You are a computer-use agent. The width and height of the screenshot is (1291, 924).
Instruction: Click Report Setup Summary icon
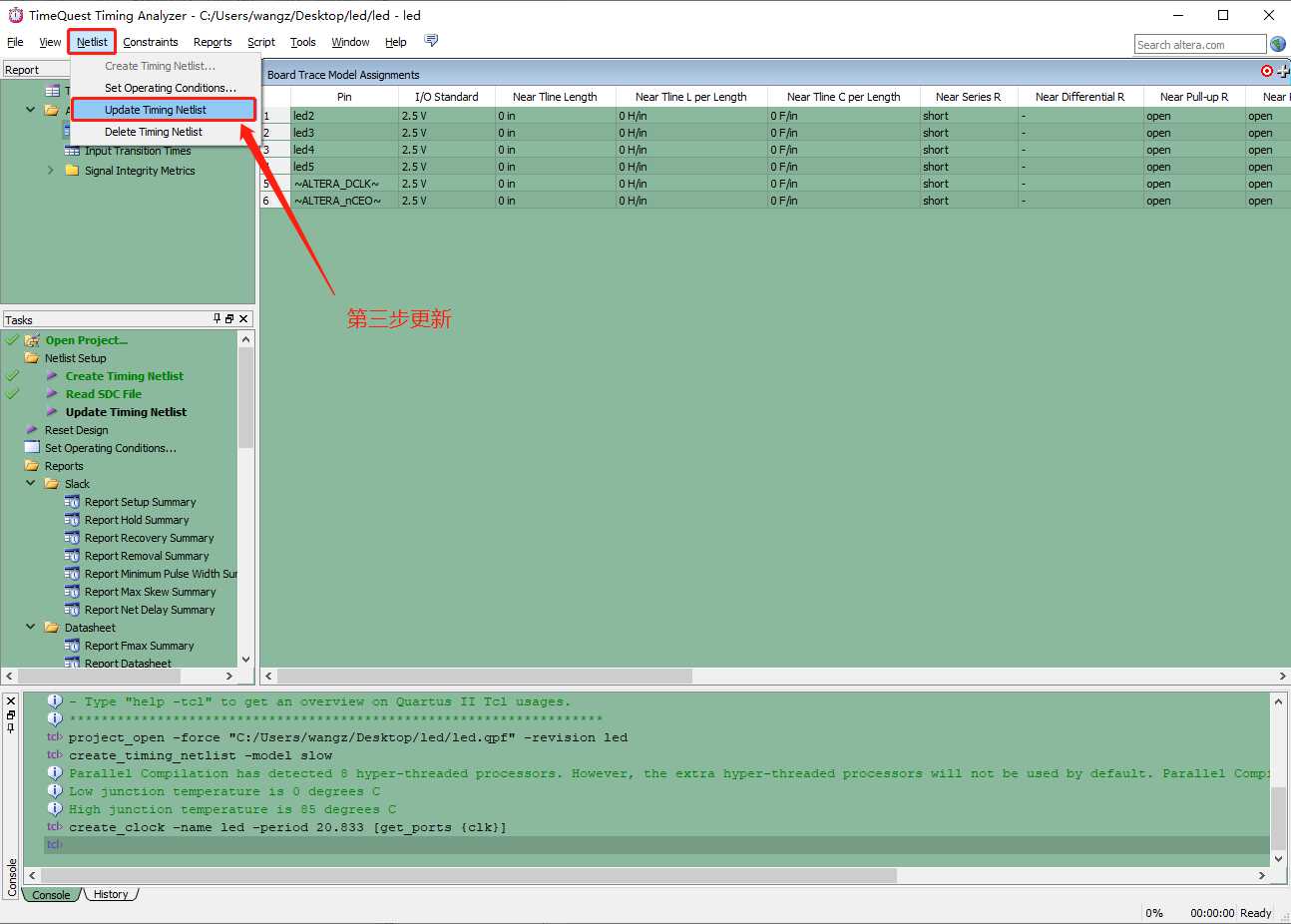pyautogui.click(x=72, y=502)
